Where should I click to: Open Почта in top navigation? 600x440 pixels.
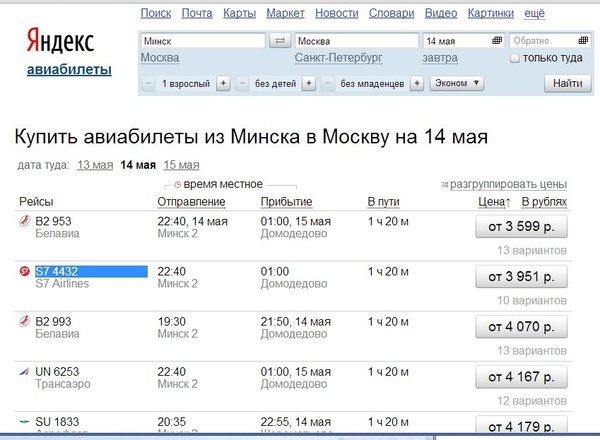[197, 13]
